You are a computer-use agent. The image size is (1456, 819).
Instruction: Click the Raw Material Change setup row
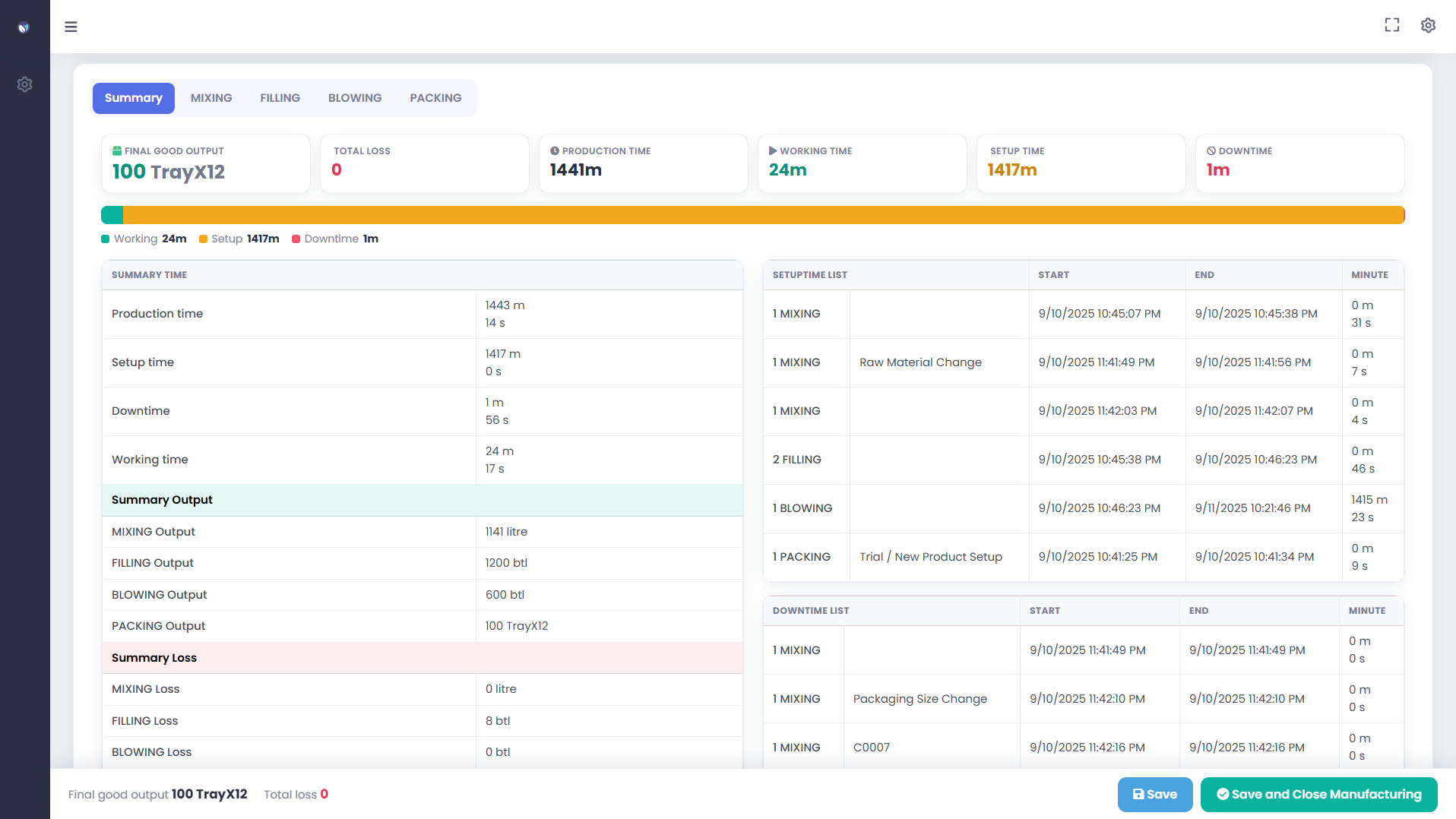pyautogui.click(x=1083, y=362)
